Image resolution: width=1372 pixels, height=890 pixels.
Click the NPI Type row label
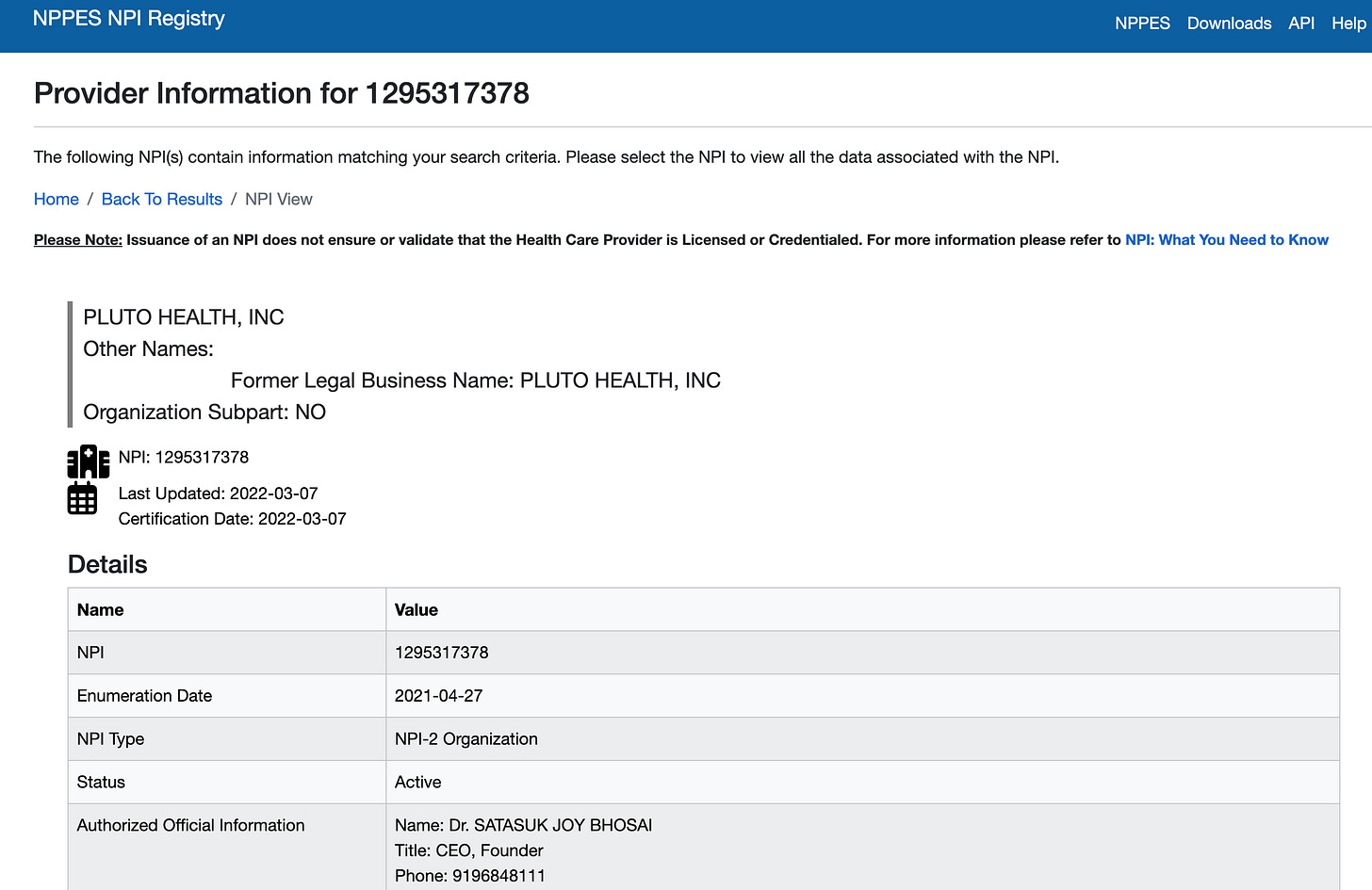point(110,739)
